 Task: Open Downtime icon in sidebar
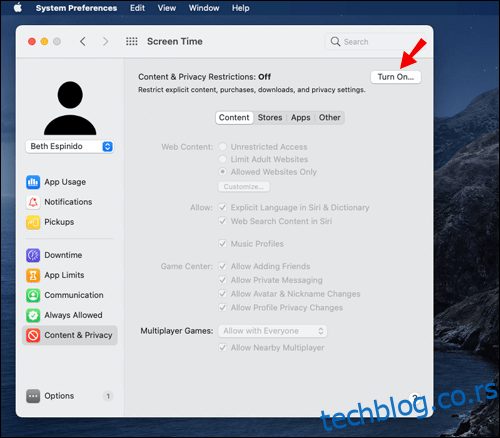tap(33, 255)
